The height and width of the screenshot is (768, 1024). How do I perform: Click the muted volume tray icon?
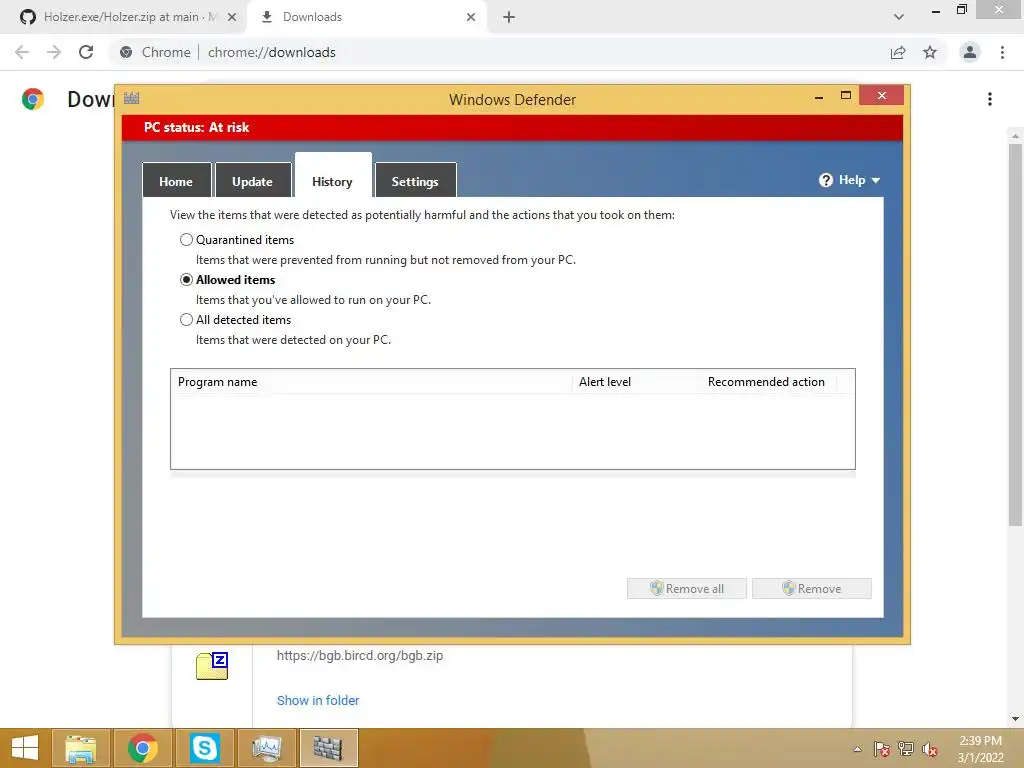point(930,749)
